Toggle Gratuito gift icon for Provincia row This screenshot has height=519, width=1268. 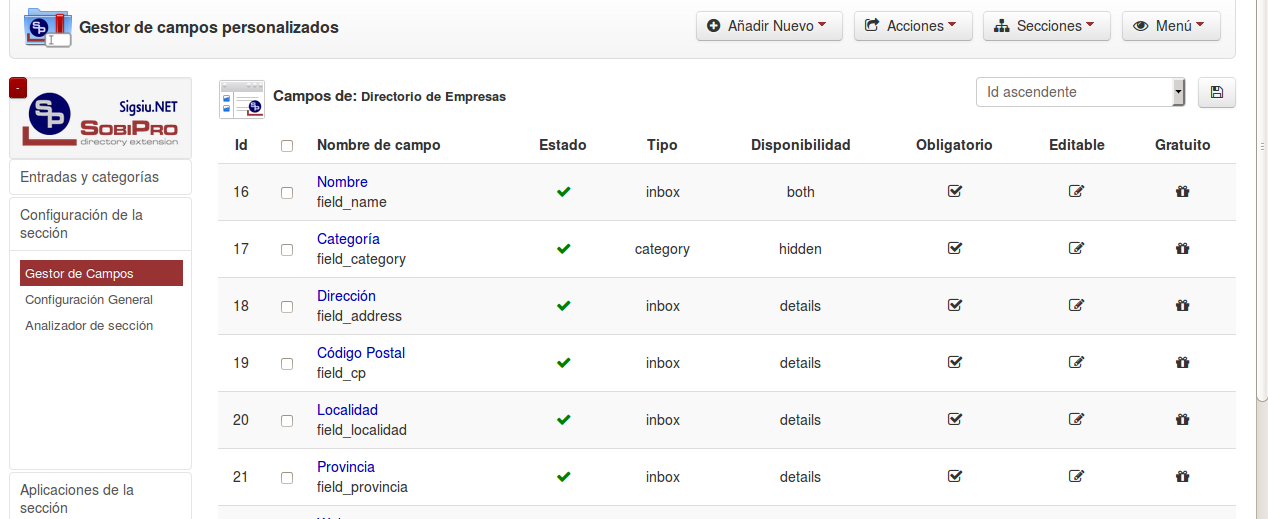(1182, 476)
